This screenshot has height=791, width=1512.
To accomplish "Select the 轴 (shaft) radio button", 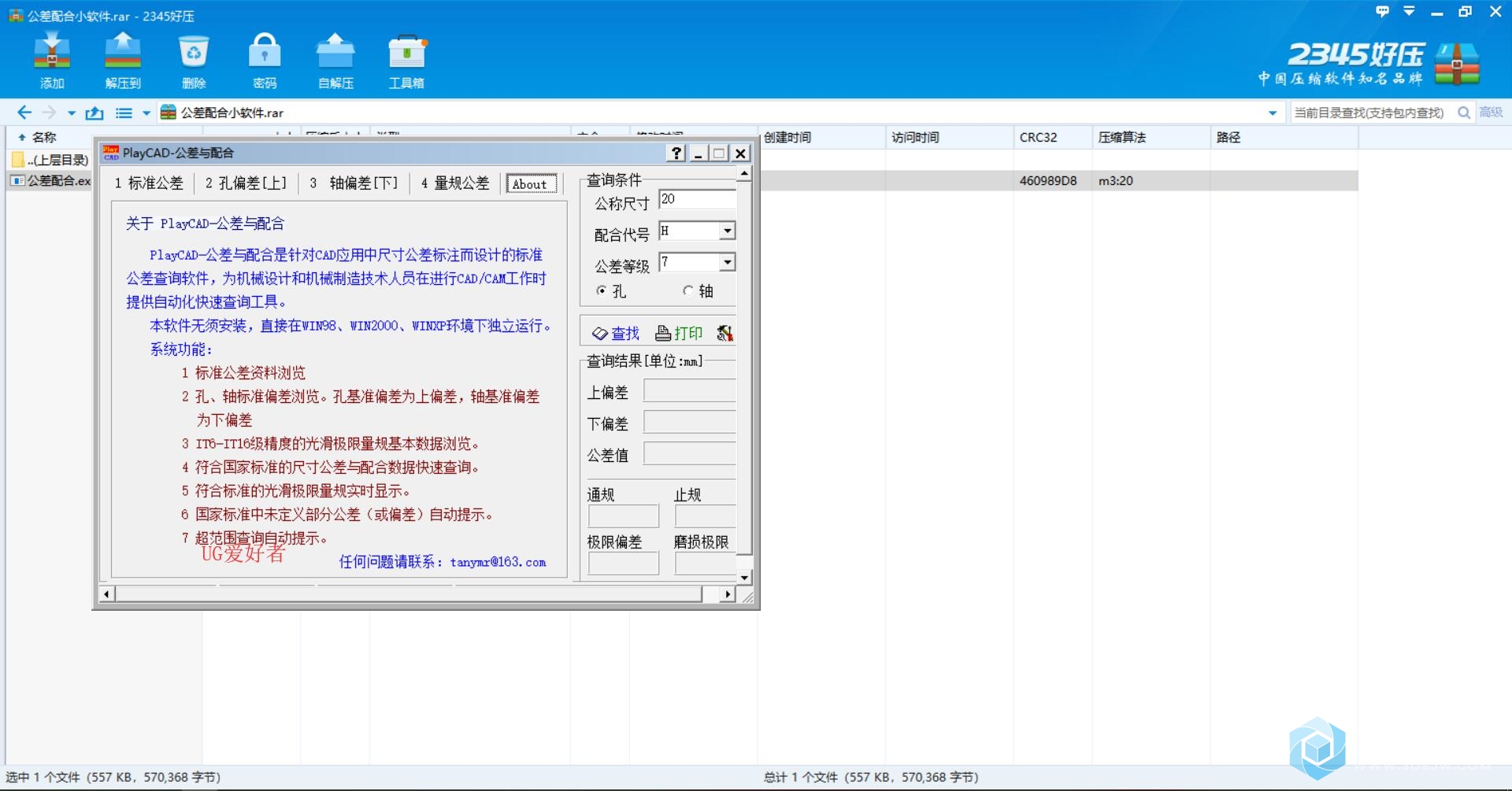I will pyautogui.click(x=688, y=291).
